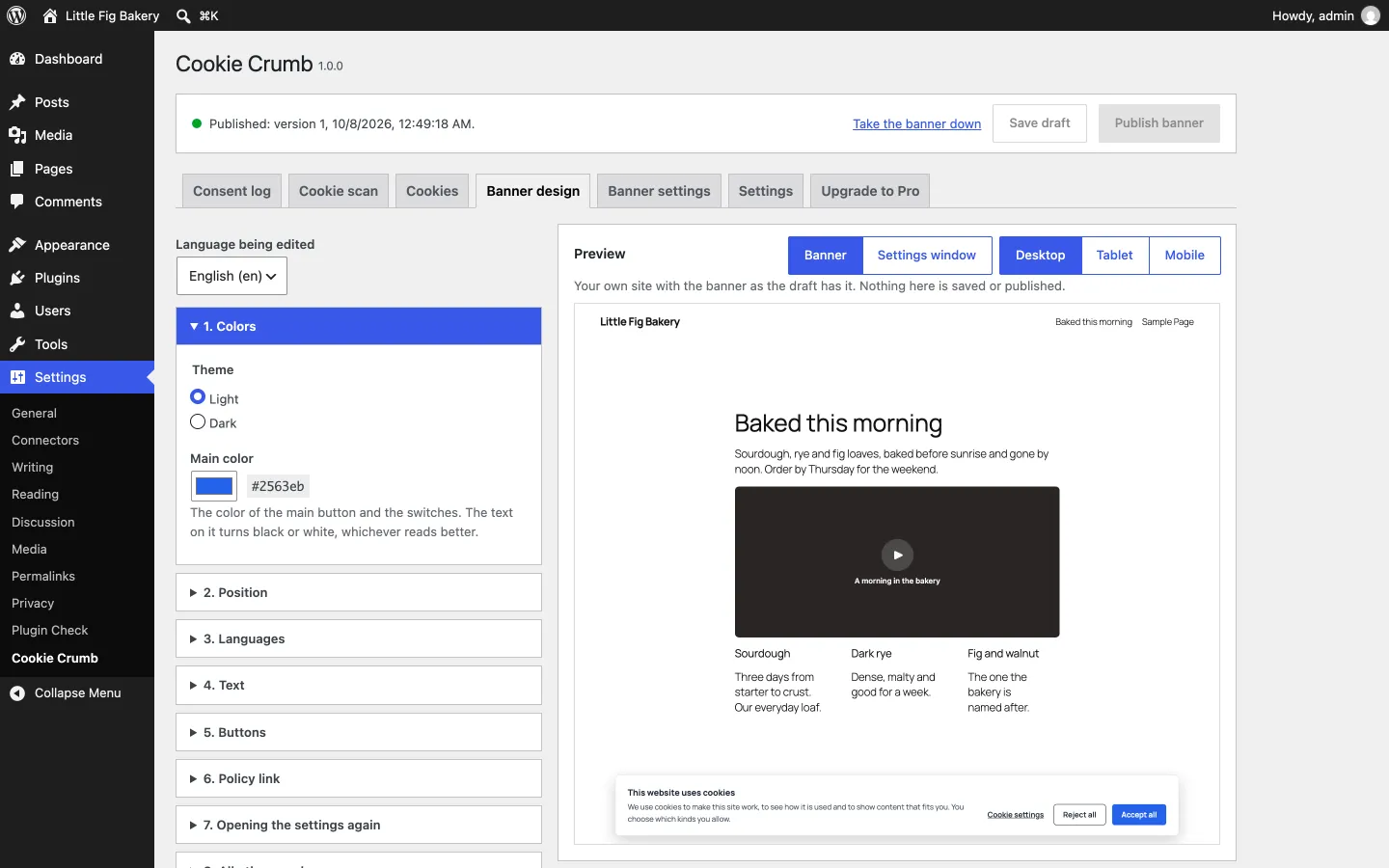This screenshot has height=868, width=1389.
Task: Show the Desktop preview size
Action: point(1041,256)
